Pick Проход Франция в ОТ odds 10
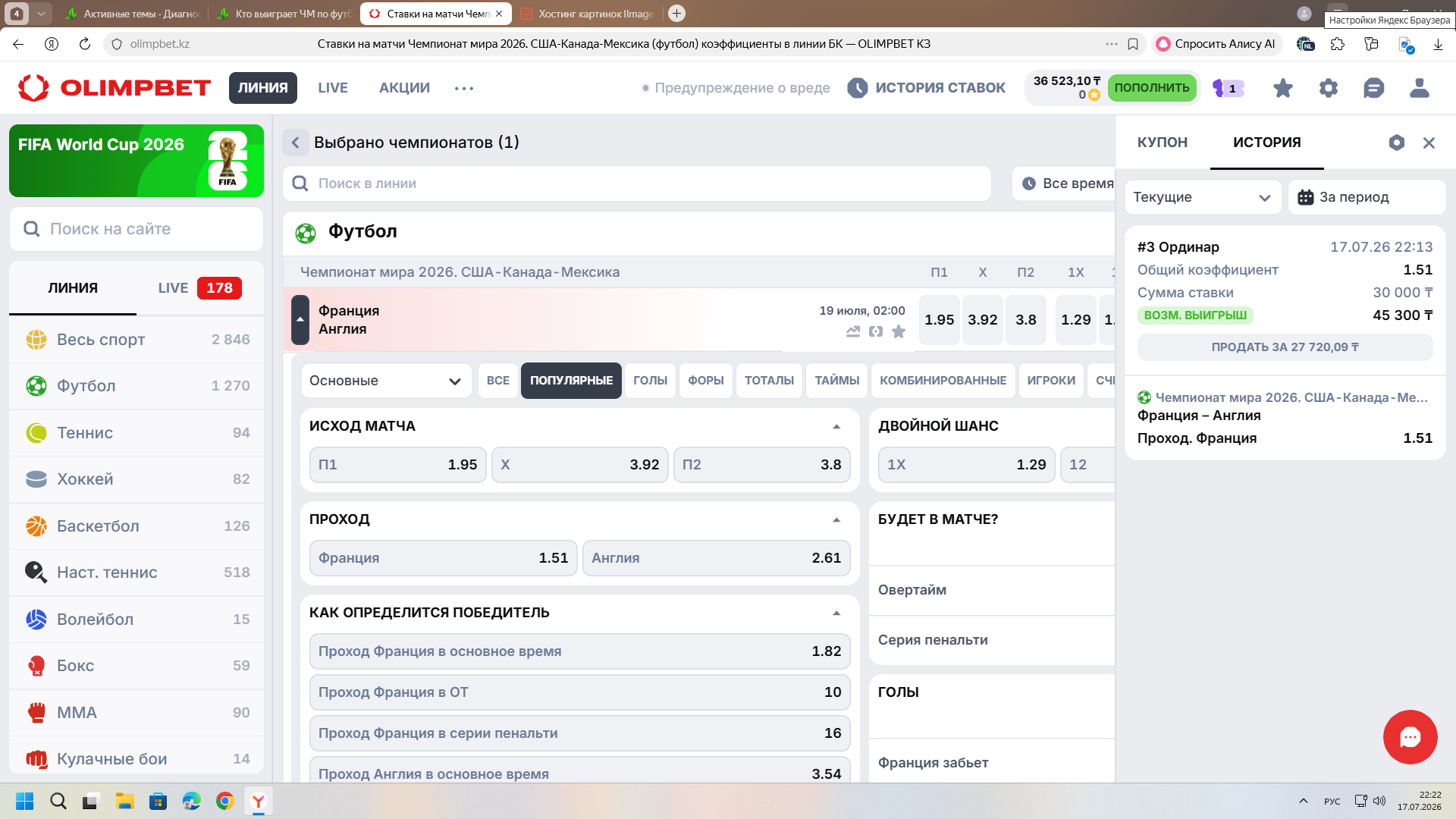The width and height of the screenshot is (1456, 819). click(580, 692)
